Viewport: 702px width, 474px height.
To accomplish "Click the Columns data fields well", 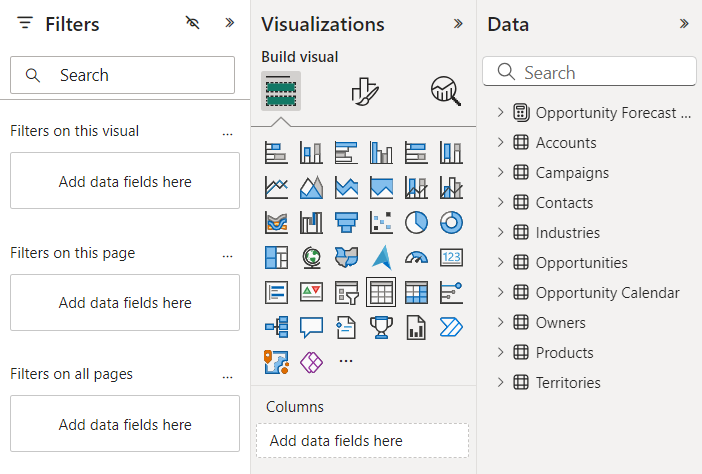I will point(362,440).
